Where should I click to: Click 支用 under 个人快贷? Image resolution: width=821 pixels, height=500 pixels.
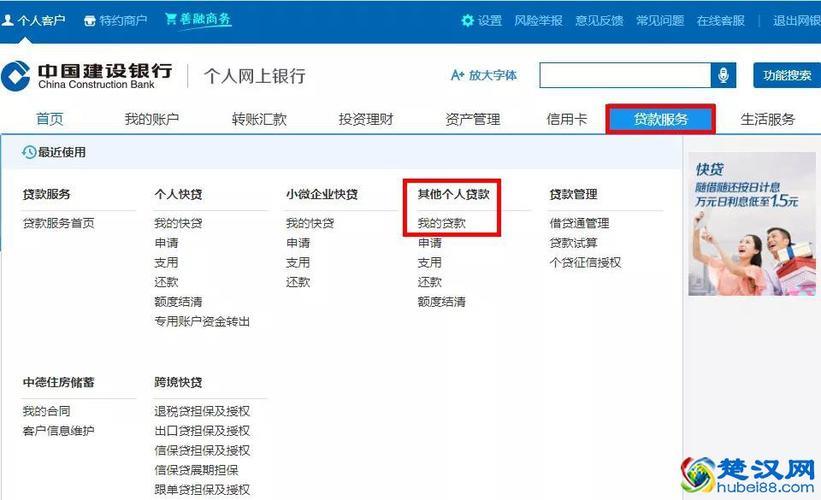pos(166,262)
